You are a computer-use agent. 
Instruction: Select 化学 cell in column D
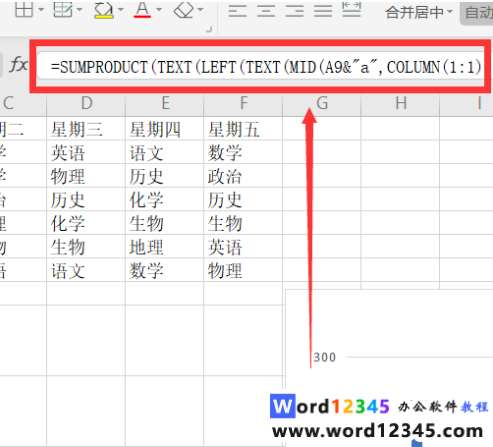(x=86, y=223)
